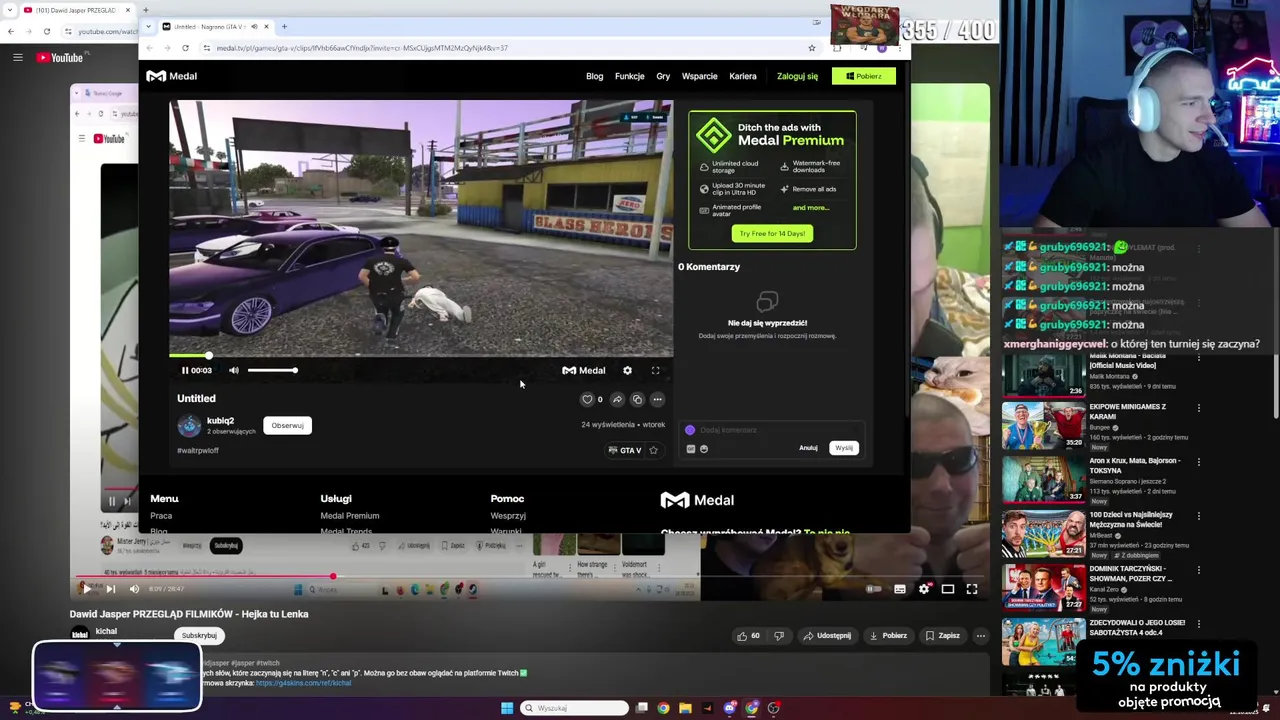This screenshot has height=720, width=1280.
Task: Subscribe to kichal with Subskrybuj
Action: coord(199,635)
